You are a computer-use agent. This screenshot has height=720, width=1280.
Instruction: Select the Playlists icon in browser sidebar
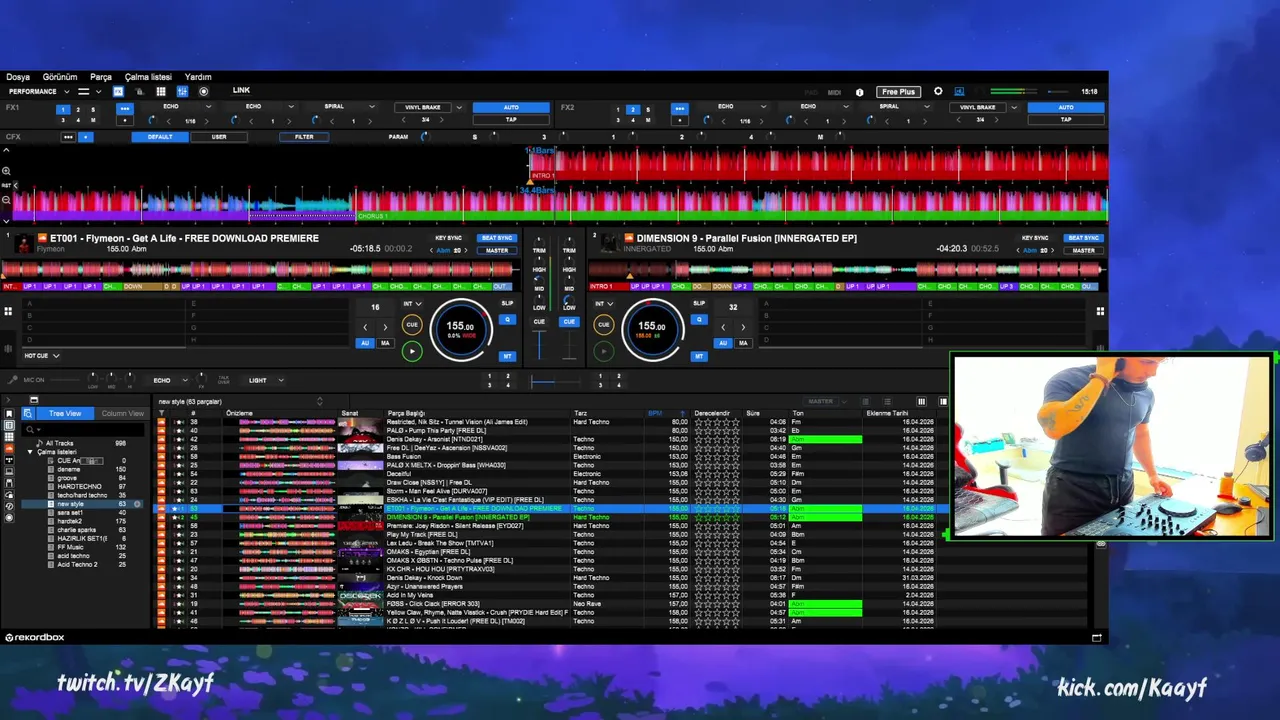pos(9,425)
